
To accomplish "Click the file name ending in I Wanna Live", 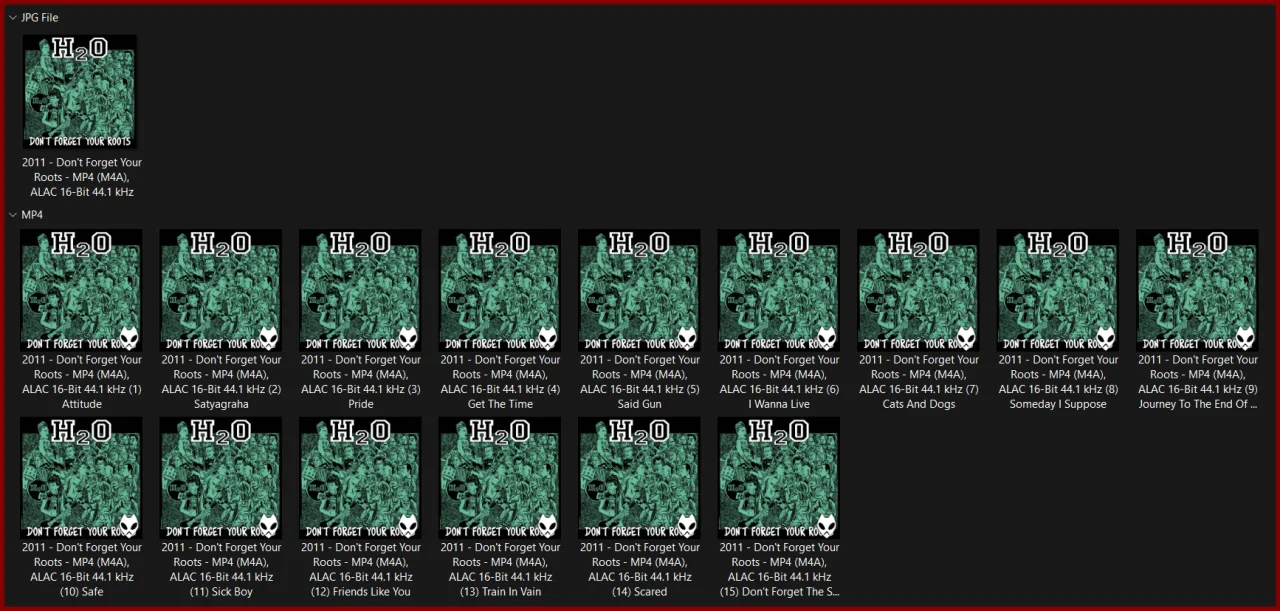I will 779,382.
